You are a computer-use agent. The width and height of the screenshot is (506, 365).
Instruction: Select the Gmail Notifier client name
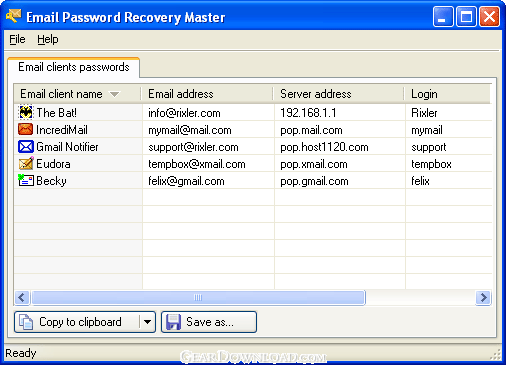pos(67,147)
